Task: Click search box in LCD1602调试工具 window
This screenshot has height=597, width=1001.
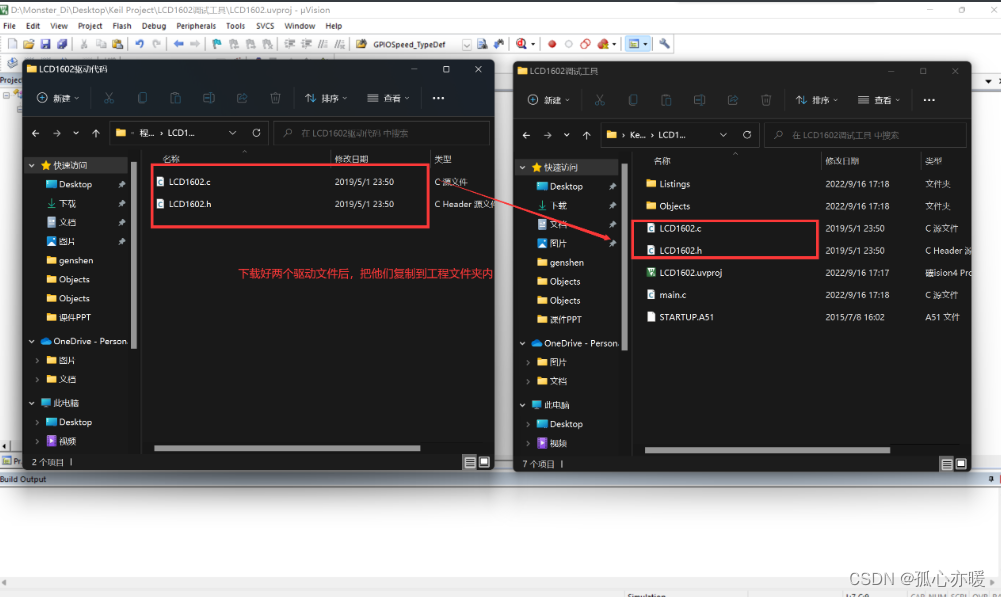Action: tap(865, 135)
